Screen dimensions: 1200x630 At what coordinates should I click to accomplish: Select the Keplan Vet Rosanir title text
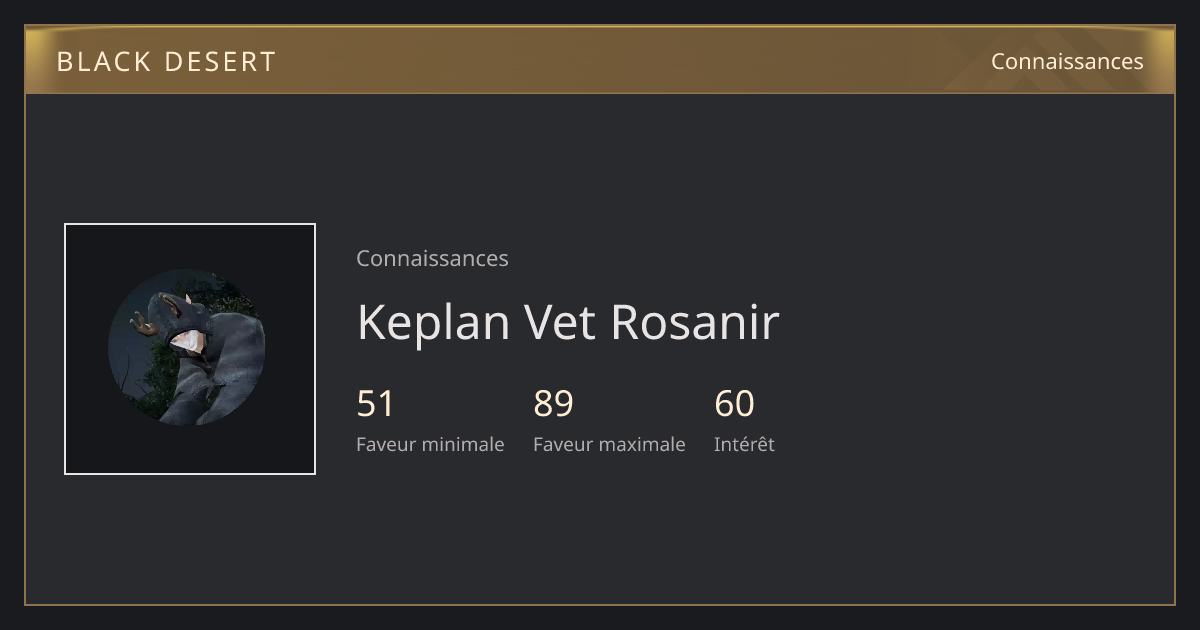click(567, 322)
